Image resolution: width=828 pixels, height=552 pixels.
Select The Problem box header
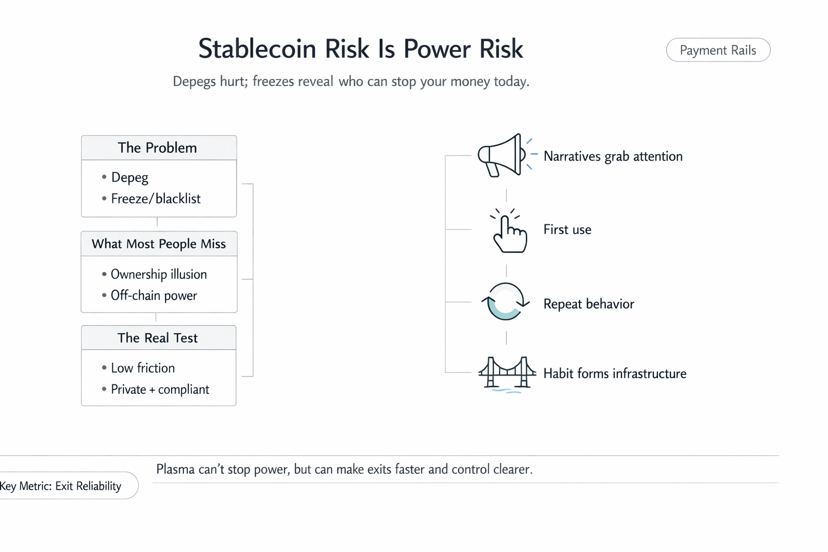click(158, 148)
